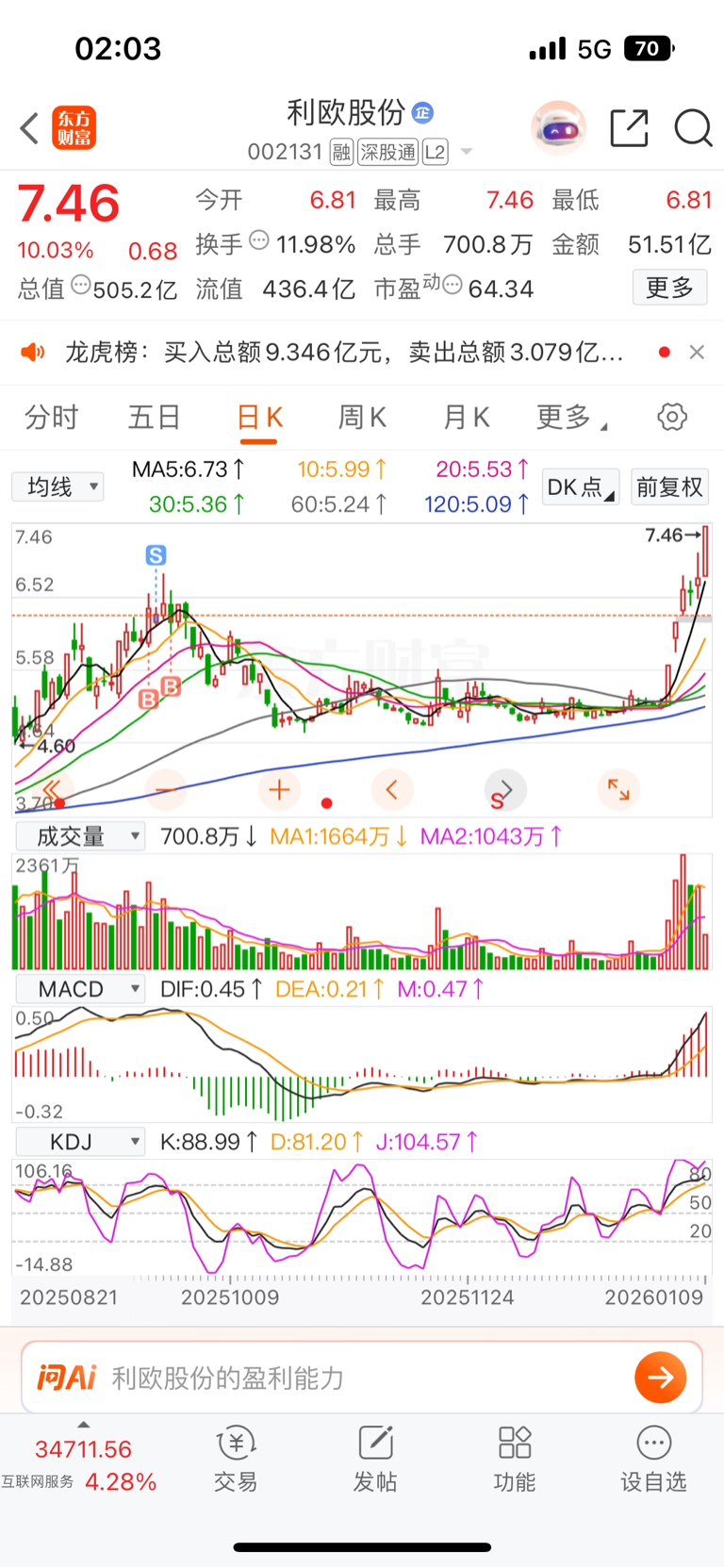Tap the DIF:0.45 MACD value
Screen dimensions: 724x1568
click(x=211, y=989)
